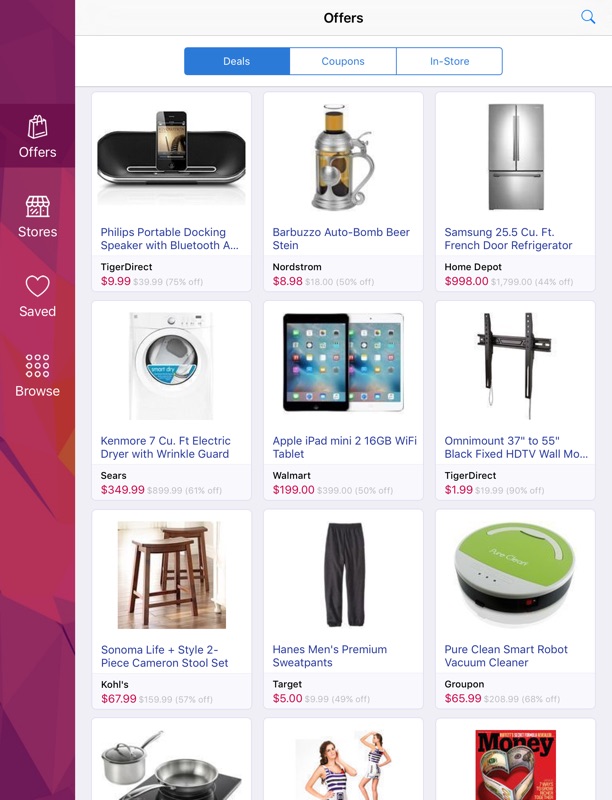Open the Stores storefront icon
Viewport: 612px width, 800px height.
(x=37, y=207)
